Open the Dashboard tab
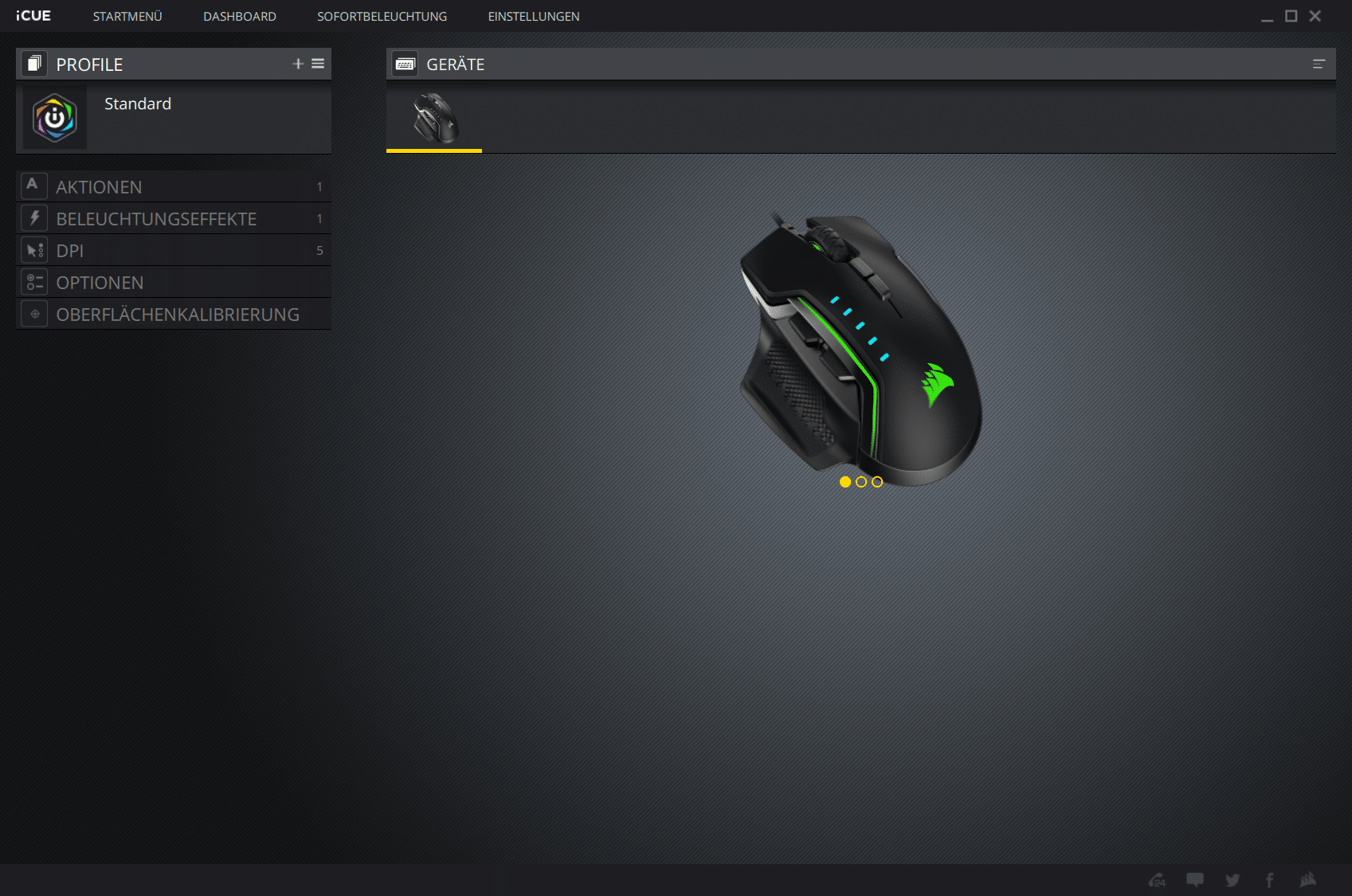The height and width of the screenshot is (896, 1352). [x=240, y=17]
